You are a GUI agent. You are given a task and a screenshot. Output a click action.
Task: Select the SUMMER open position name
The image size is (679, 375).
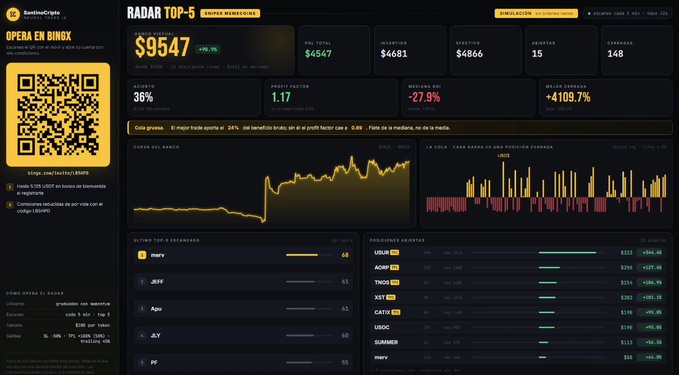386,342
